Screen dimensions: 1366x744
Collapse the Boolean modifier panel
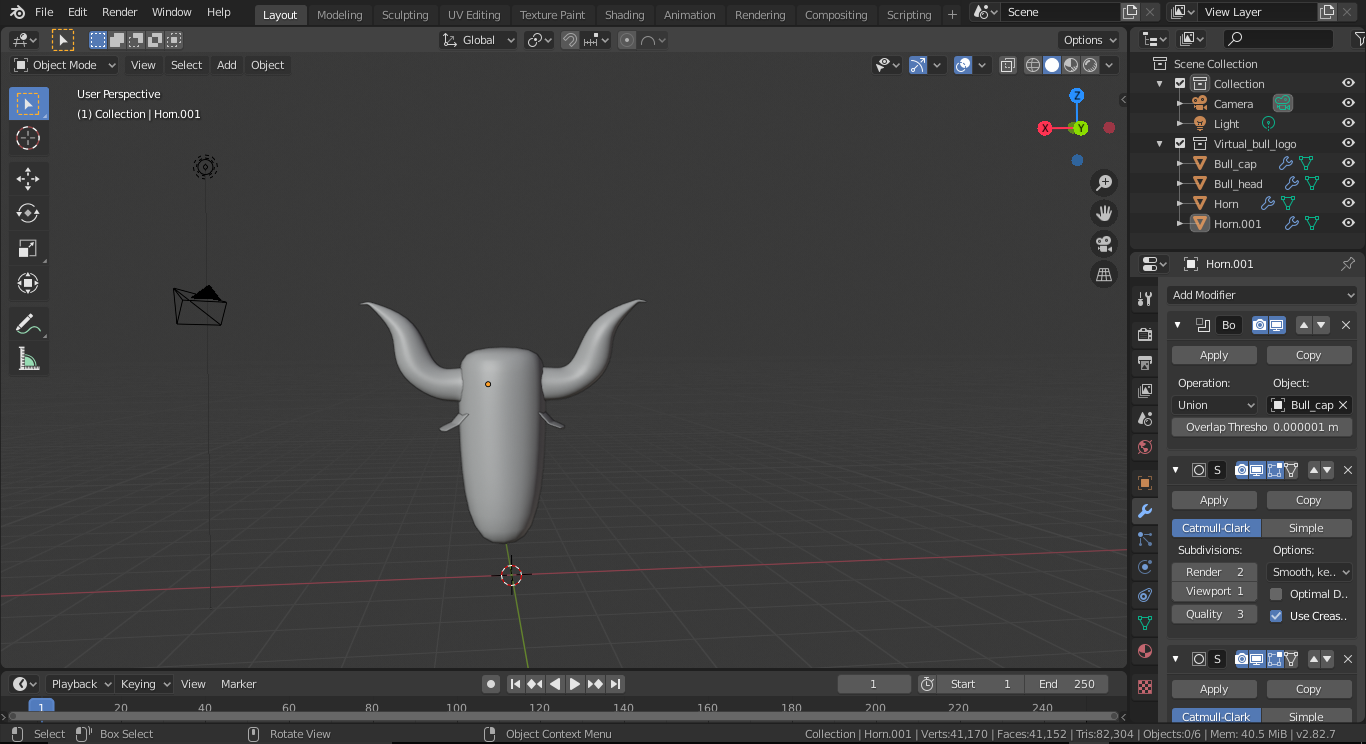[1178, 325]
